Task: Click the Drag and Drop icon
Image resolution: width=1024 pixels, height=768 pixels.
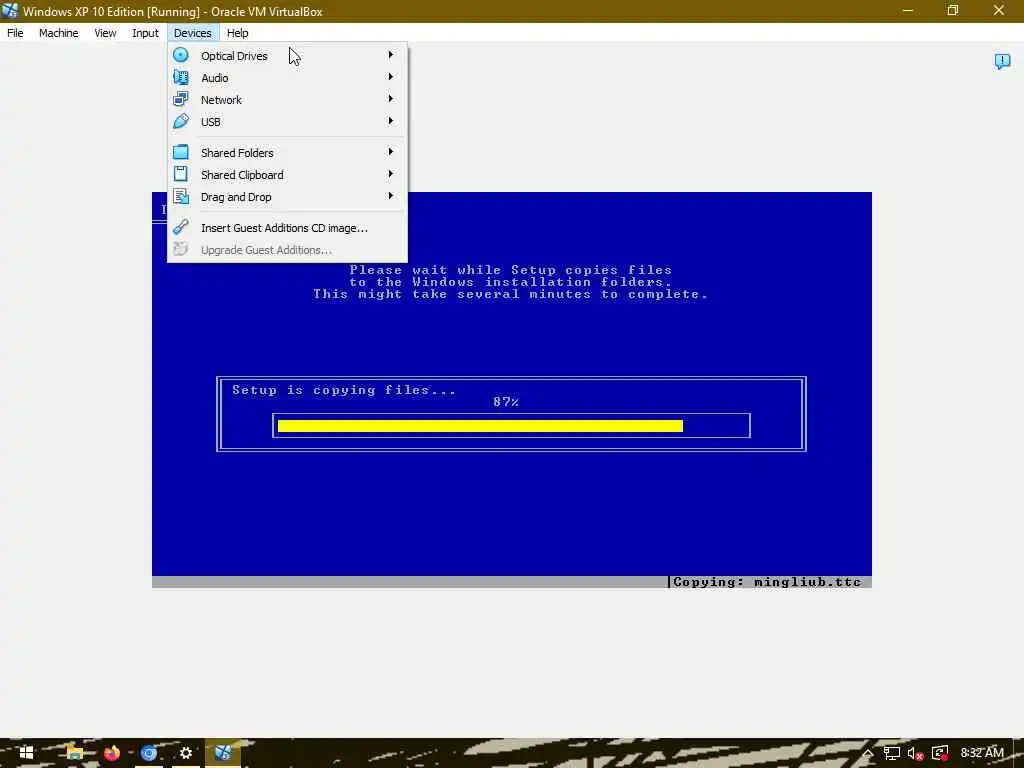Action: [181, 197]
